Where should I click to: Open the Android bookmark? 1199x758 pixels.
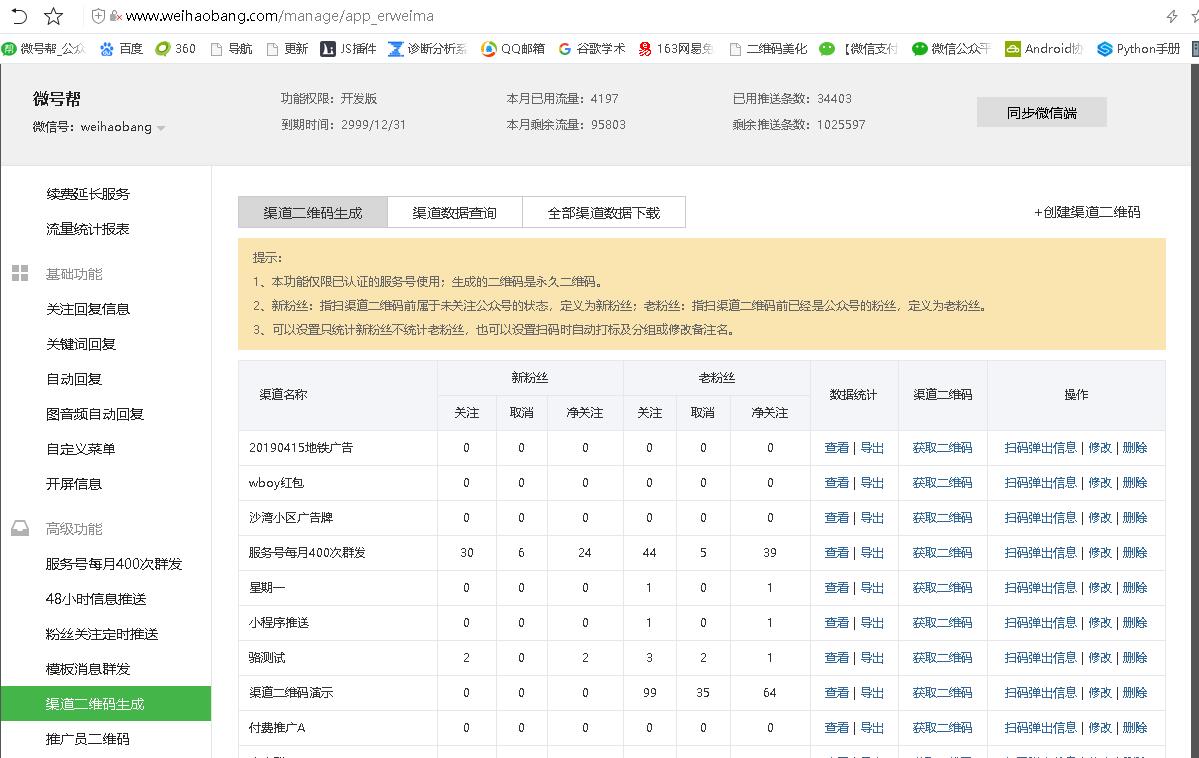point(1044,49)
